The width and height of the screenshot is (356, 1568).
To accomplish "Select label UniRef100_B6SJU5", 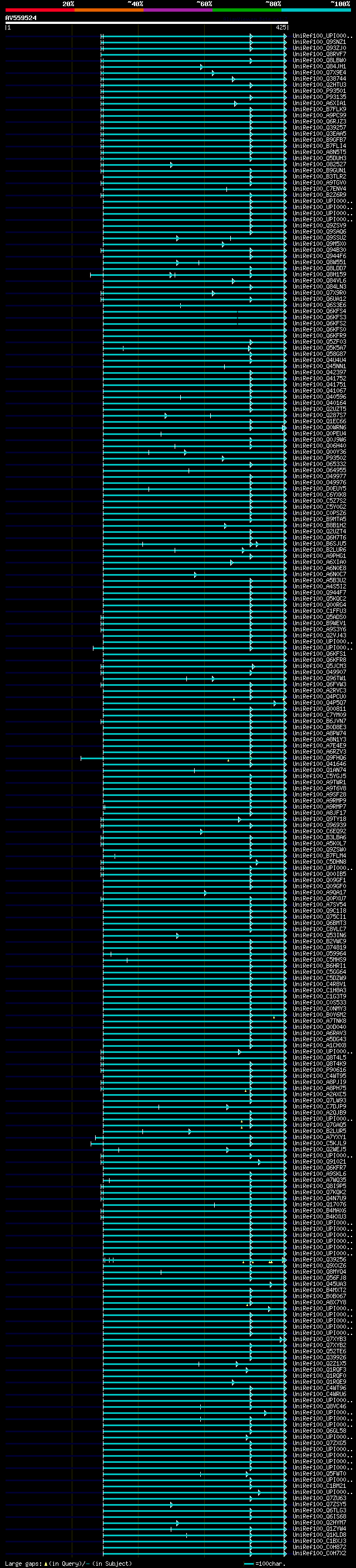I will [319, 543].
